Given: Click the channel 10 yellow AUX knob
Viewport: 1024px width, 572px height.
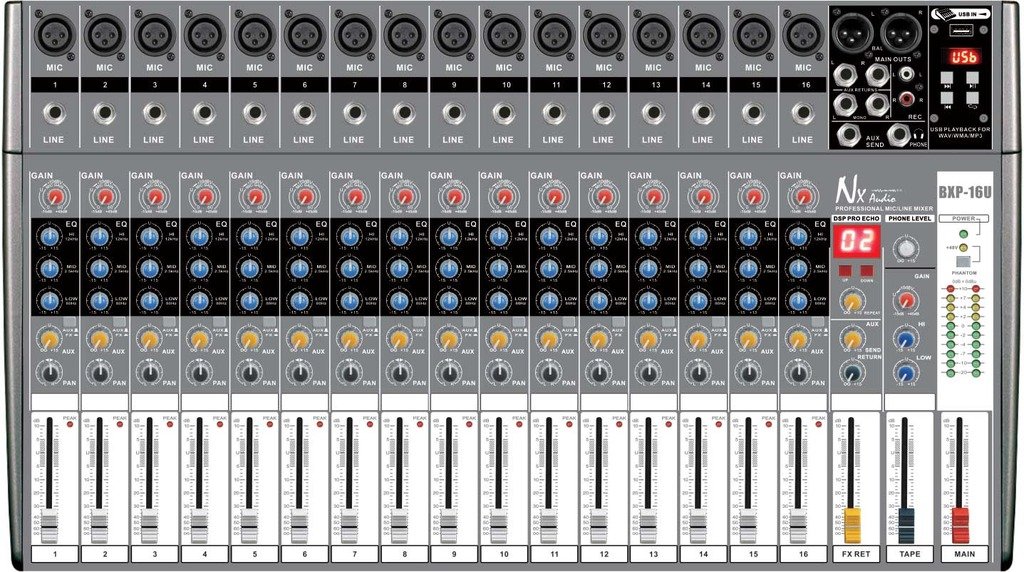Looking at the screenshot, I should point(499,340).
